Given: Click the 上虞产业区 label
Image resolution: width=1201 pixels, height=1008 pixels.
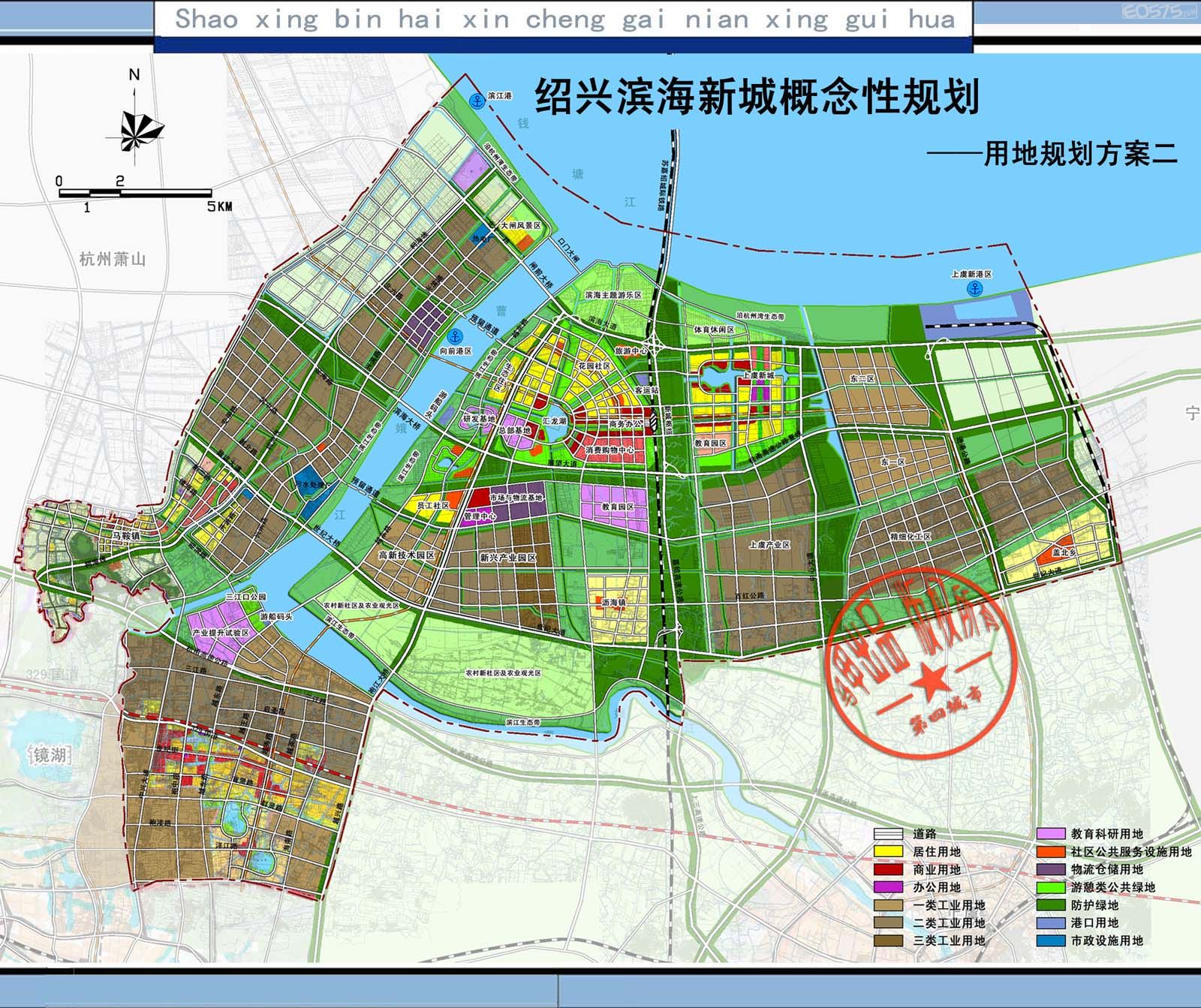Looking at the screenshot, I should [x=770, y=545].
